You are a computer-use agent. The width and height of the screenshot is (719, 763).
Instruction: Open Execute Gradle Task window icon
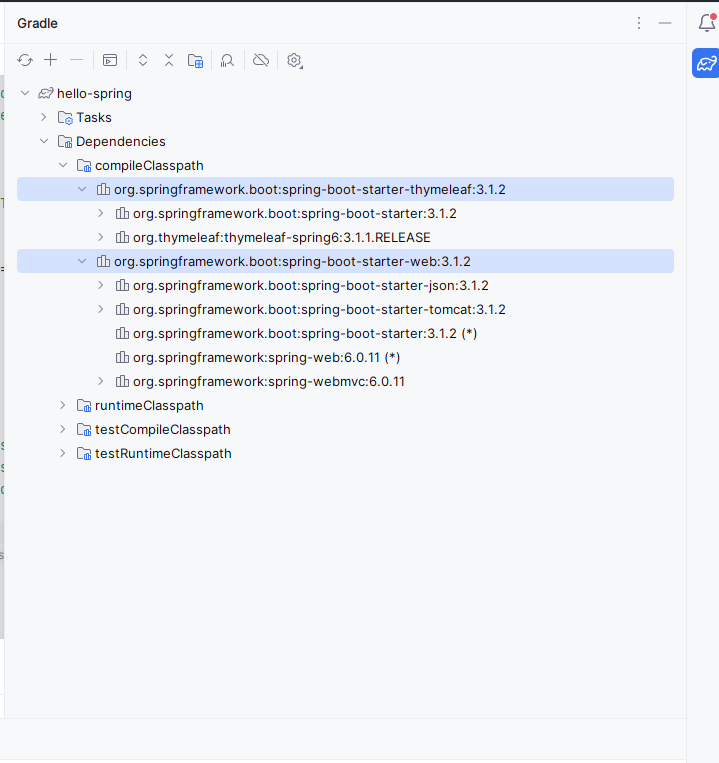110,60
